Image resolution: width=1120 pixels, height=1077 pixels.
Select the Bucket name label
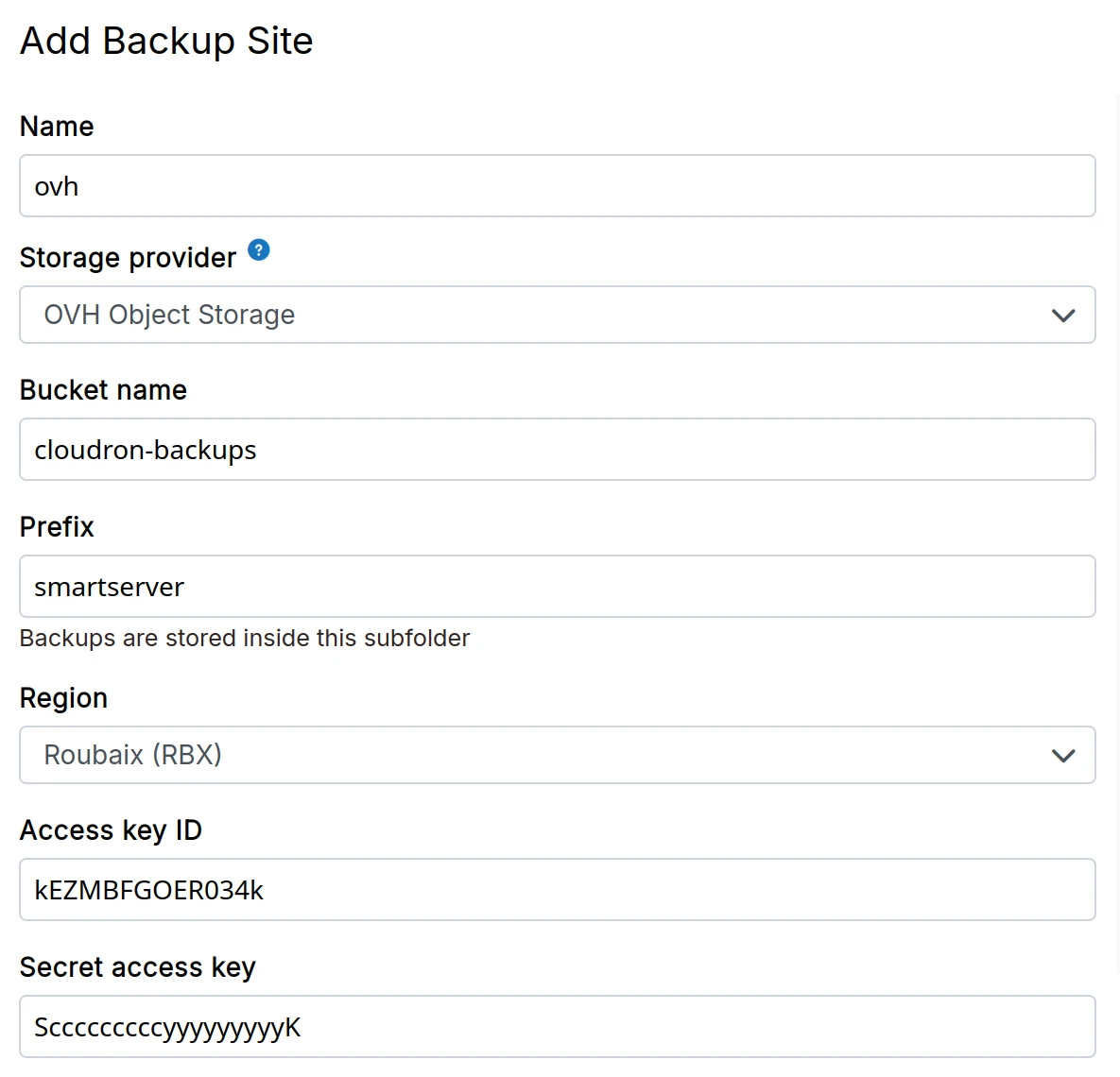103,390
